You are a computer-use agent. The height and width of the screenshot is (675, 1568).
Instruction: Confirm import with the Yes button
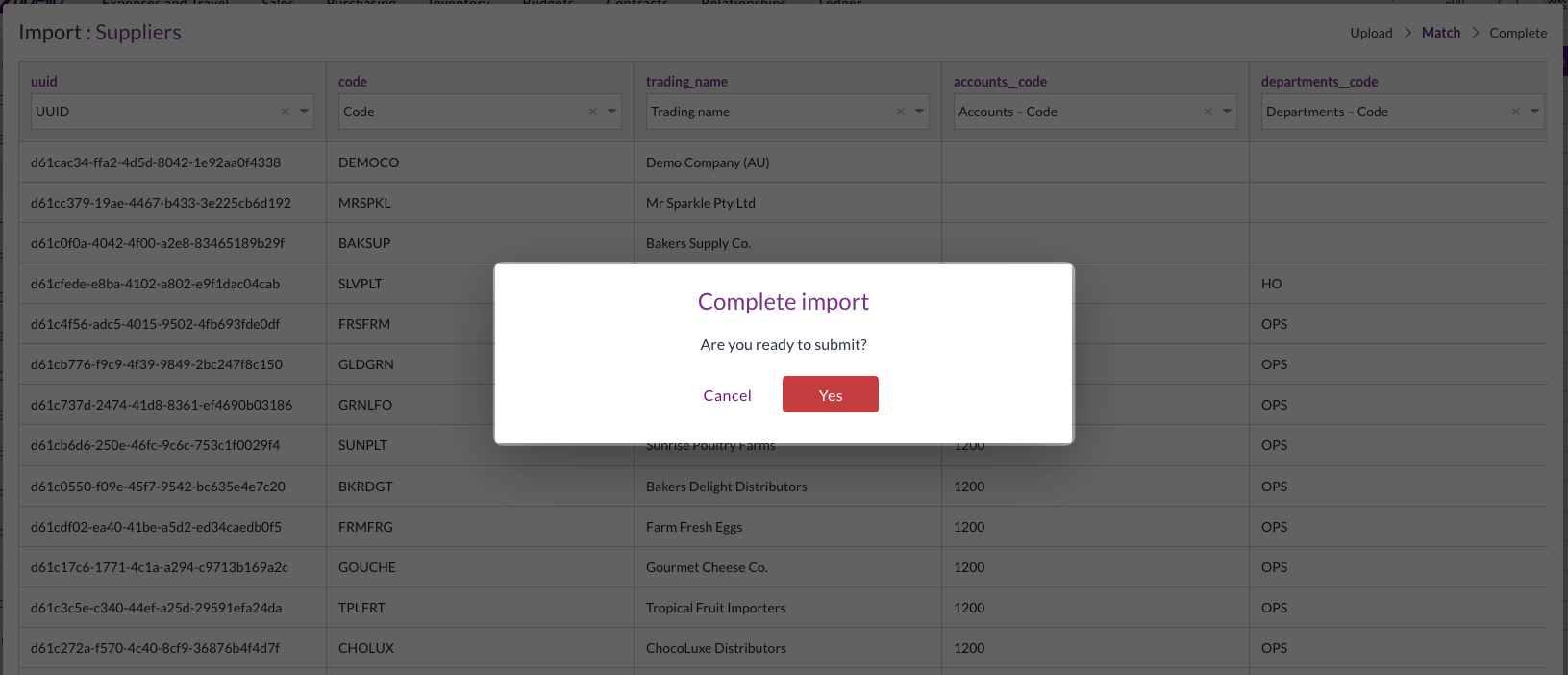pyautogui.click(x=830, y=394)
